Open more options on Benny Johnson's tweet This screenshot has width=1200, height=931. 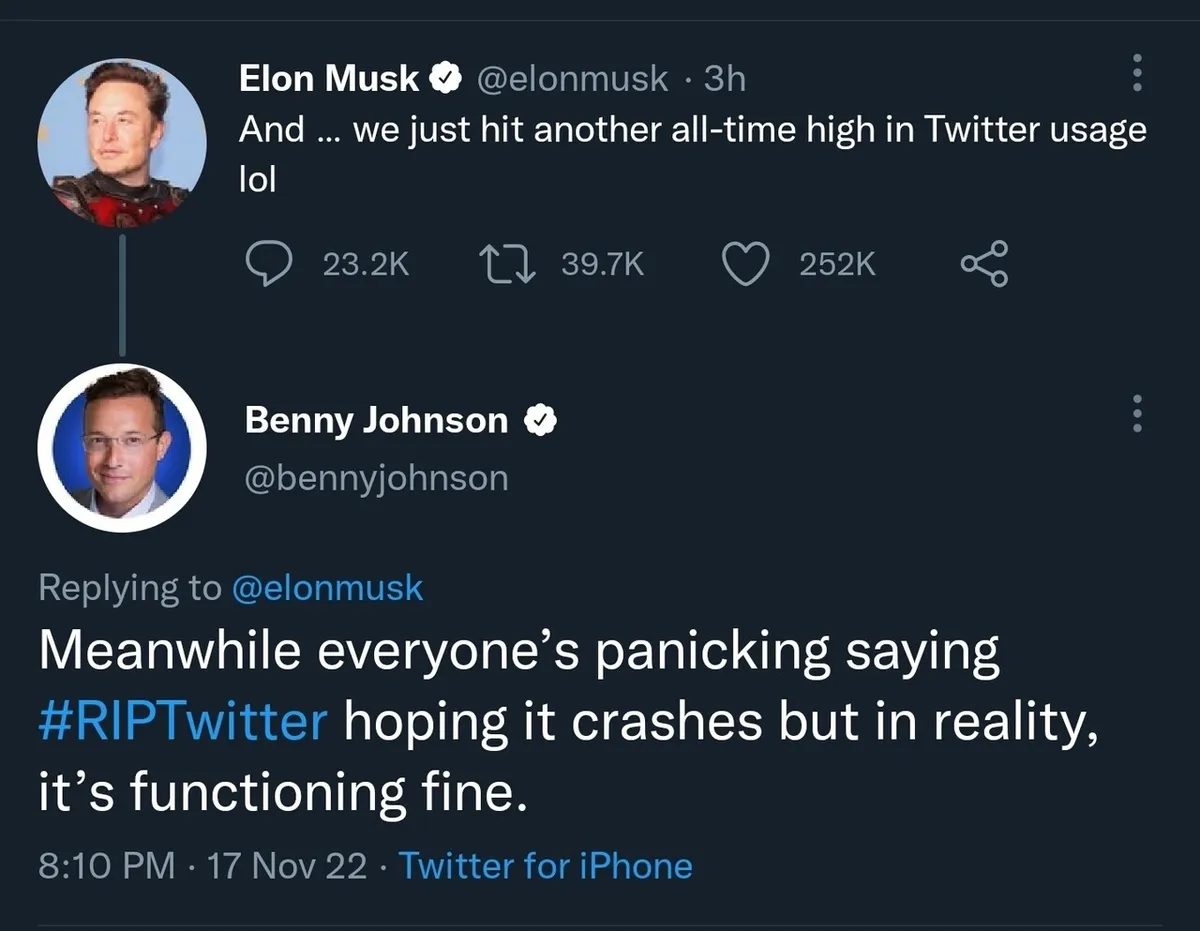(x=1135, y=413)
